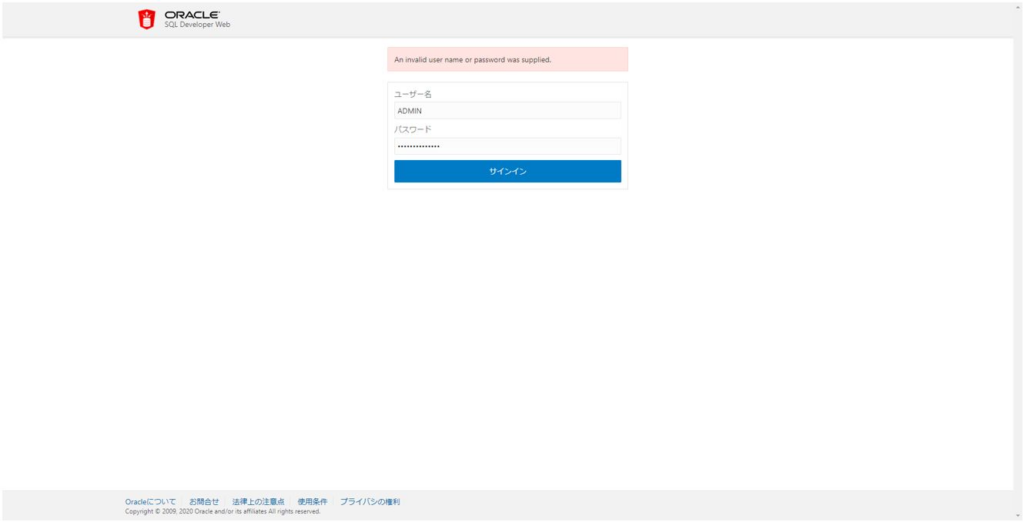The image size is (1024, 522).
Task: Click the invalid user name error banner
Action: (x=507, y=60)
